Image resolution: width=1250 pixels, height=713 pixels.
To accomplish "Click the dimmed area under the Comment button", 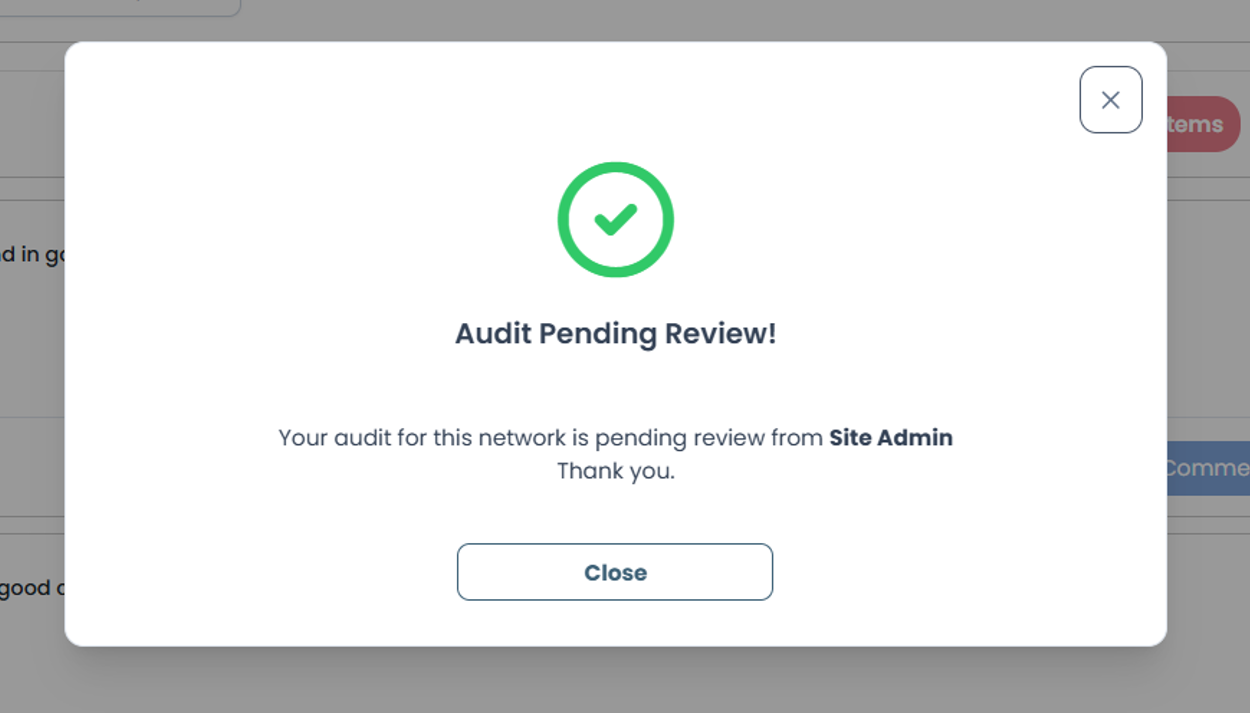I will click(x=1208, y=580).
